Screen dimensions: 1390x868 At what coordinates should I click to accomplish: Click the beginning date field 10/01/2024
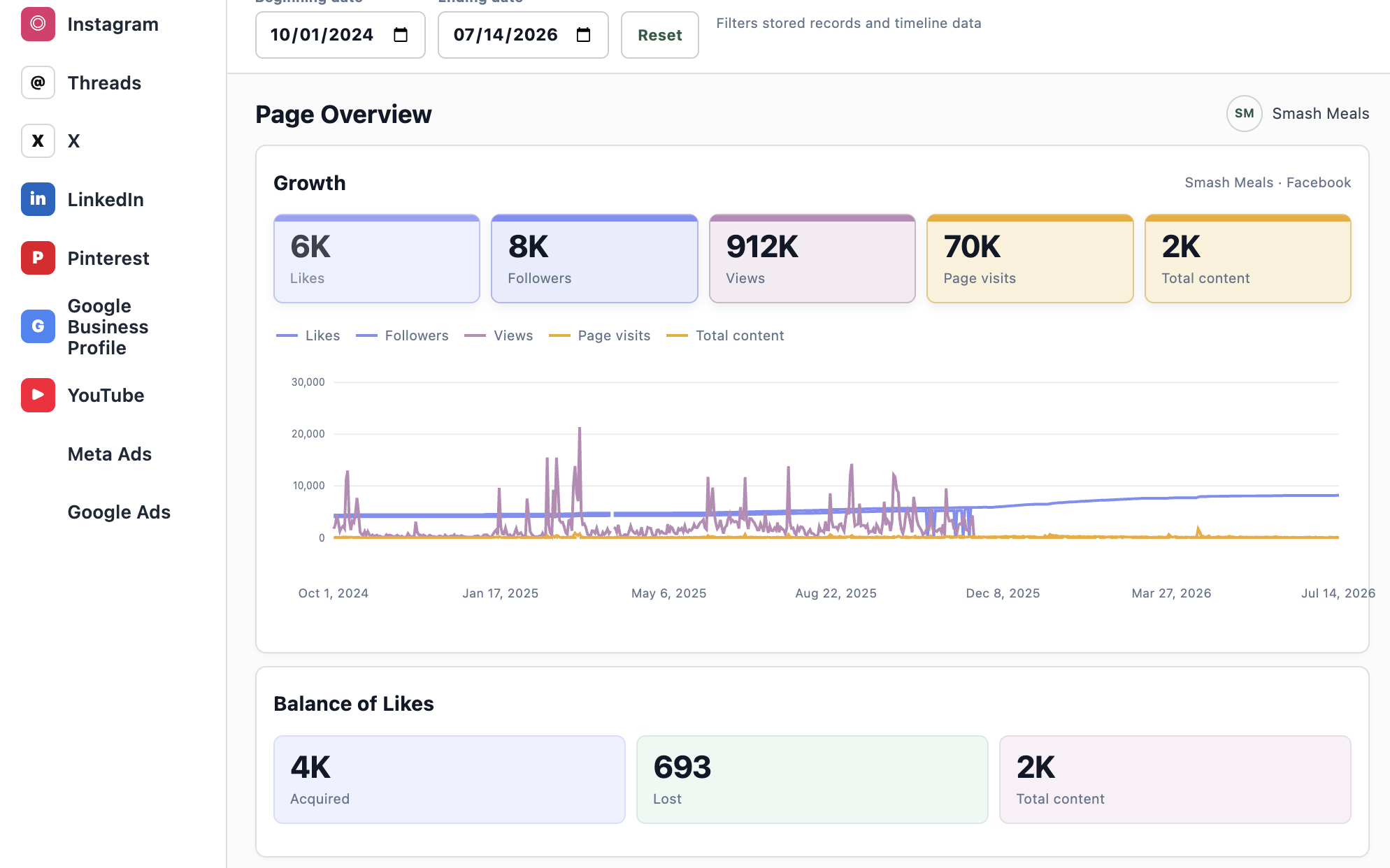340,35
